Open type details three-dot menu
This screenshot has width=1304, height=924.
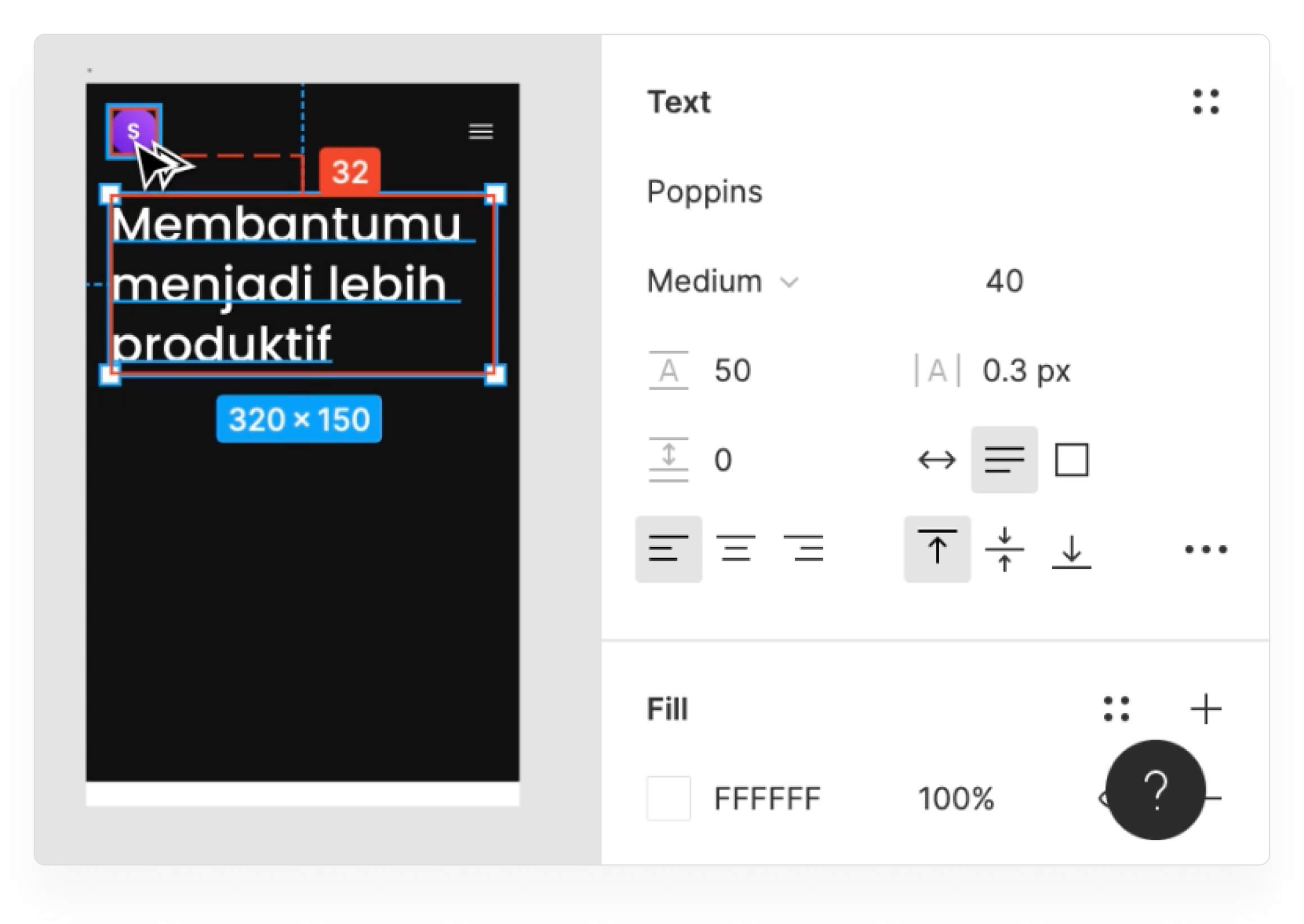[x=1206, y=549]
